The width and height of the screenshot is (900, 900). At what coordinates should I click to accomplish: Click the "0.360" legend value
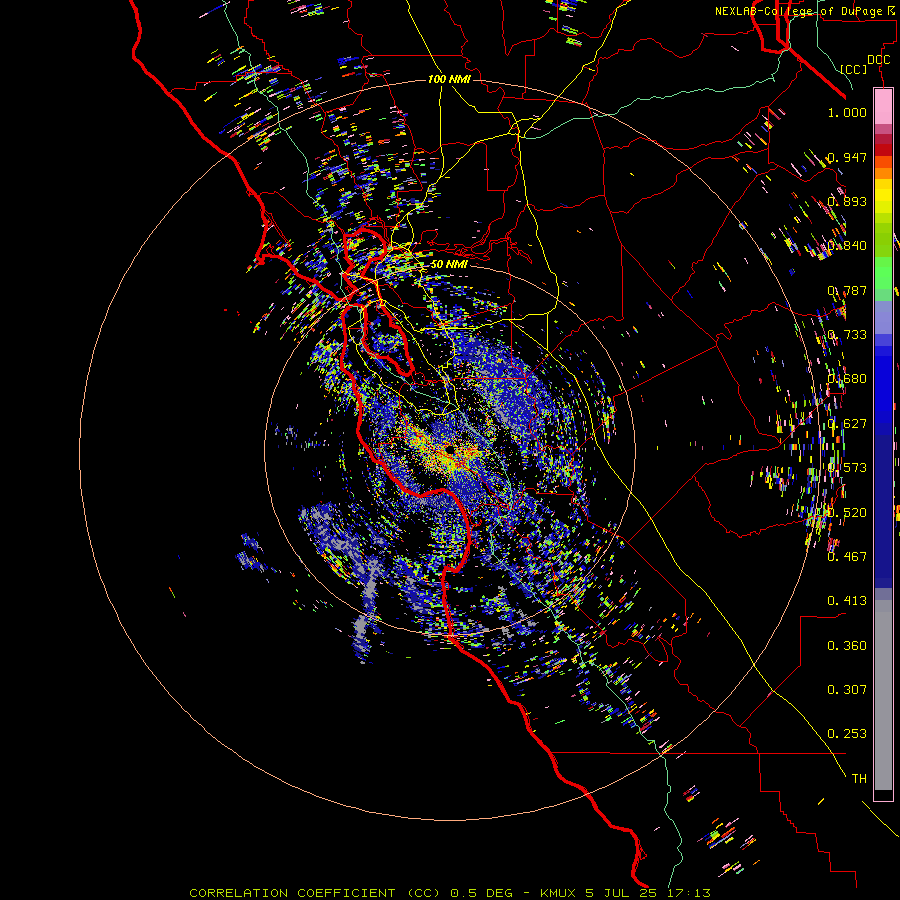pos(847,646)
